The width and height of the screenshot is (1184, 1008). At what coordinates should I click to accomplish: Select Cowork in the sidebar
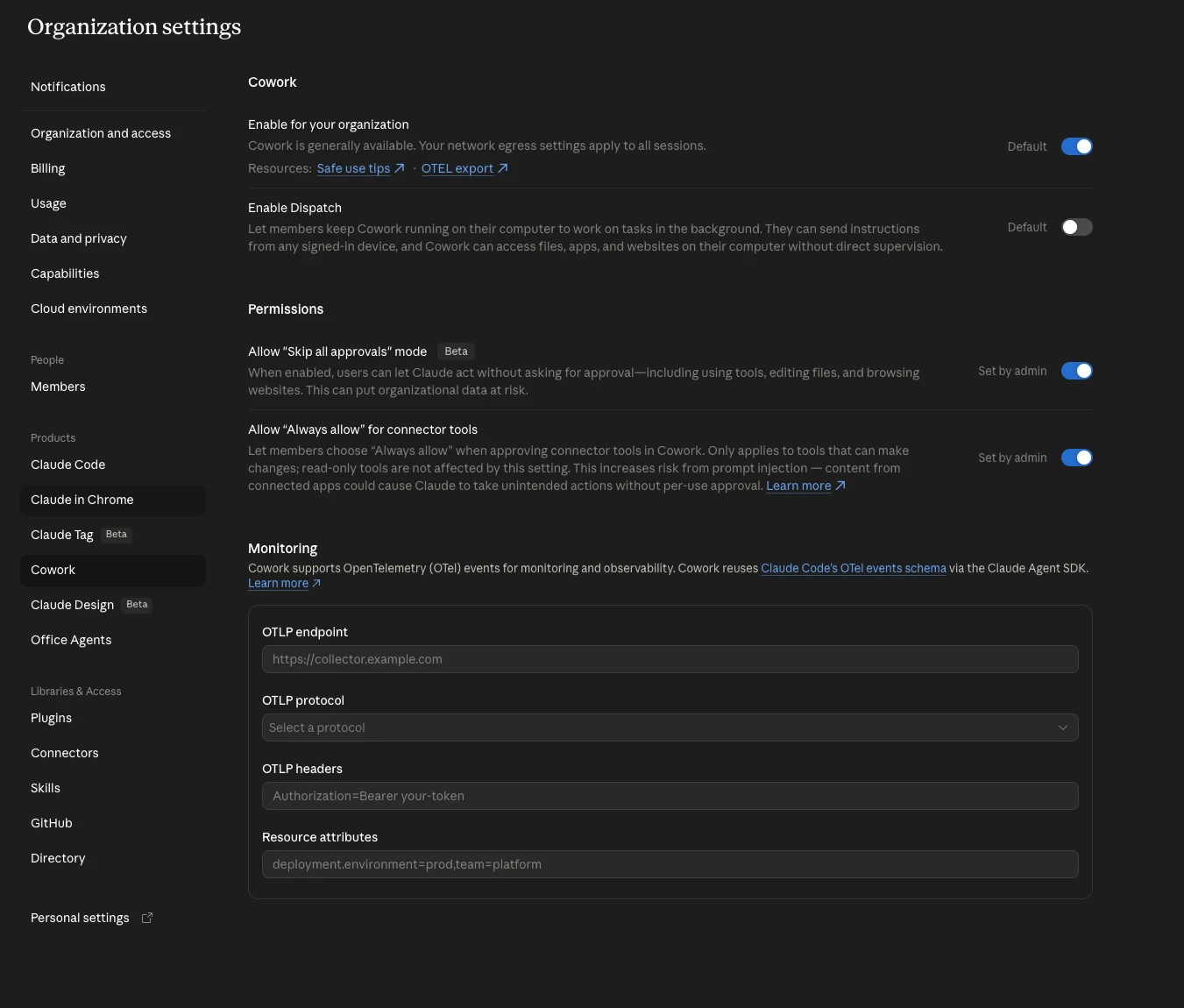pyautogui.click(x=113, y=570)
